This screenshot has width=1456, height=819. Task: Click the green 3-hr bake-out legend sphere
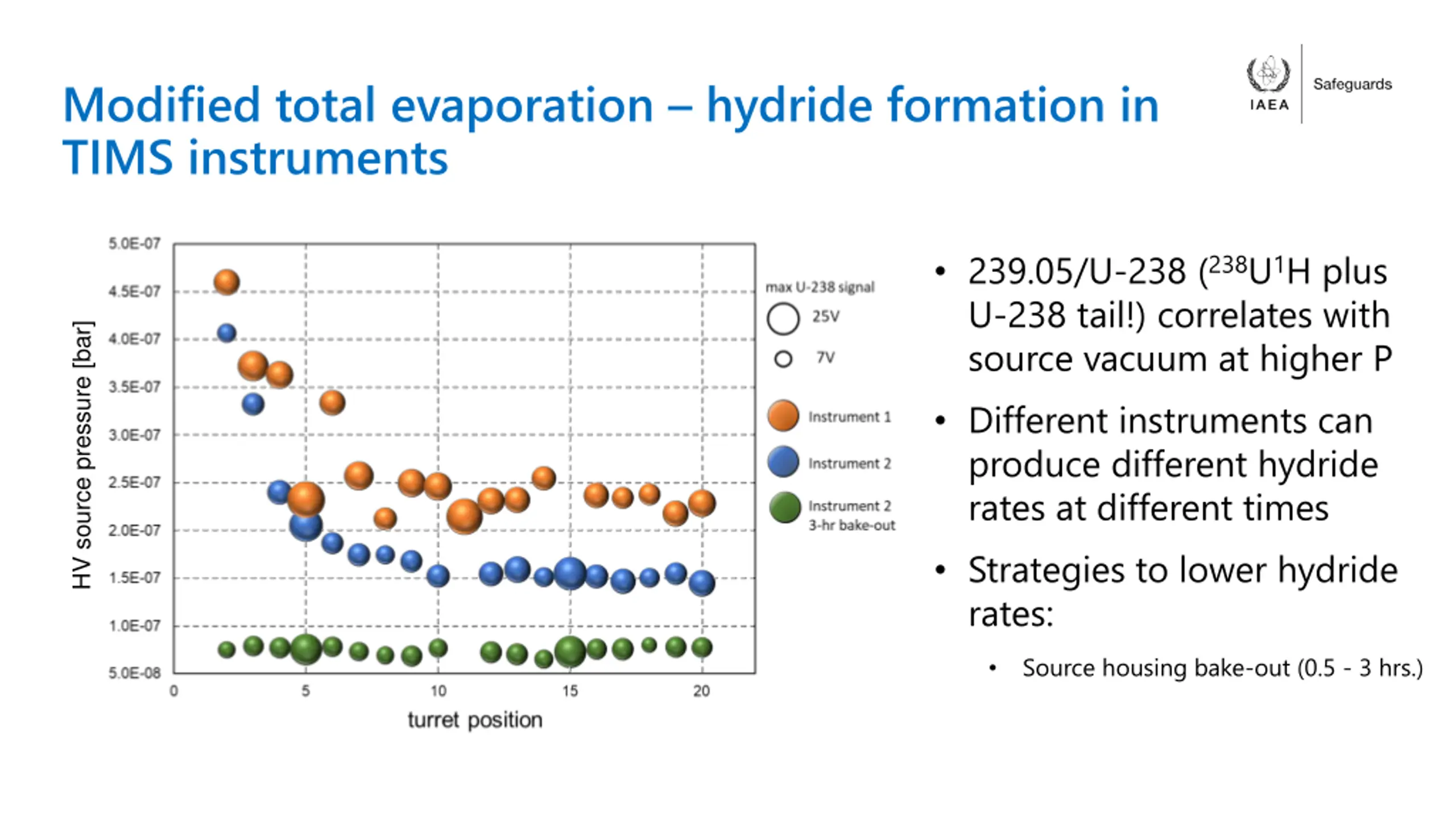[785, 507]
